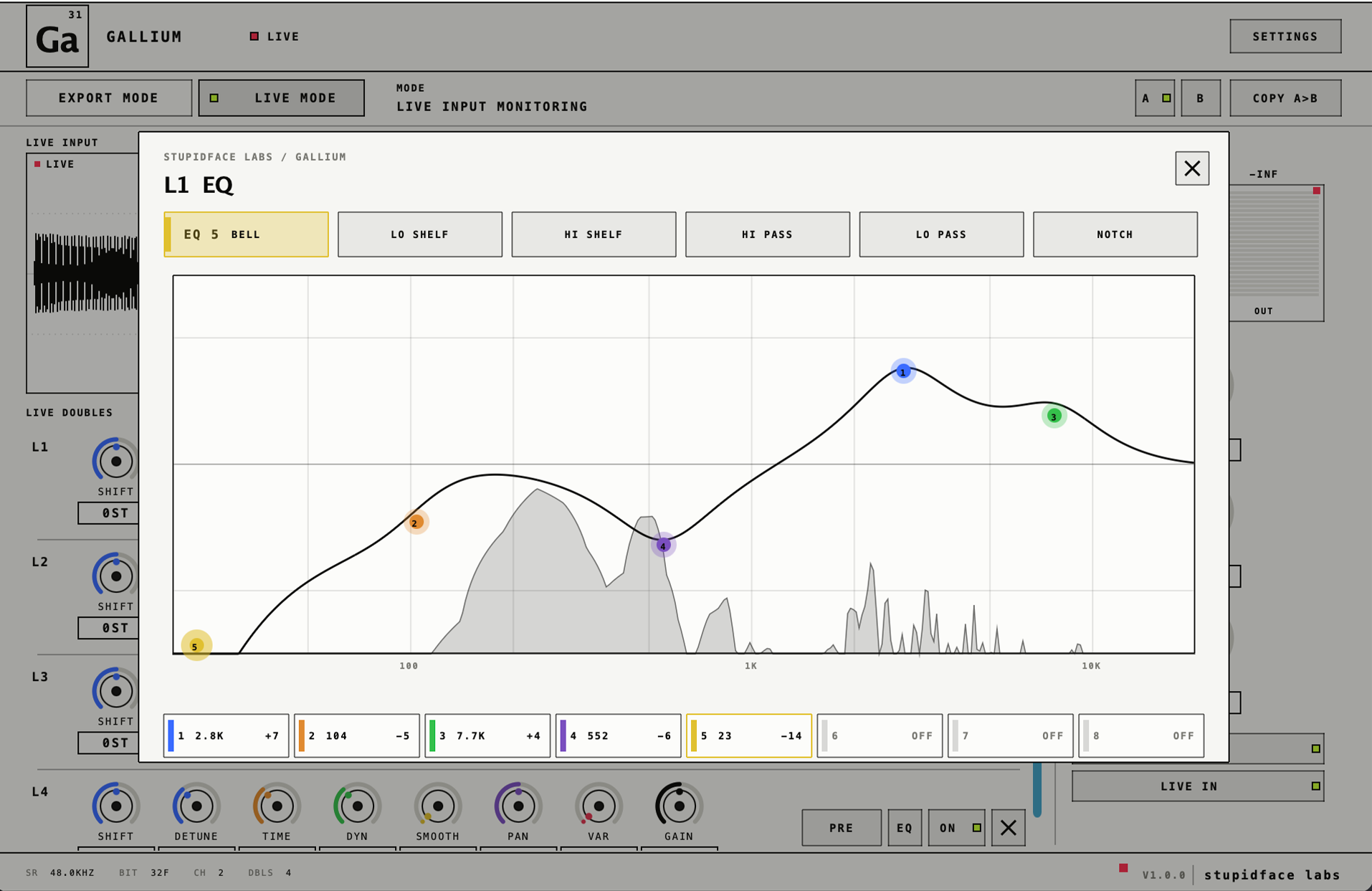Click the L4 Pan knob
The image size is (1372, 891).
pyautogui.click(x=518, y=806)
